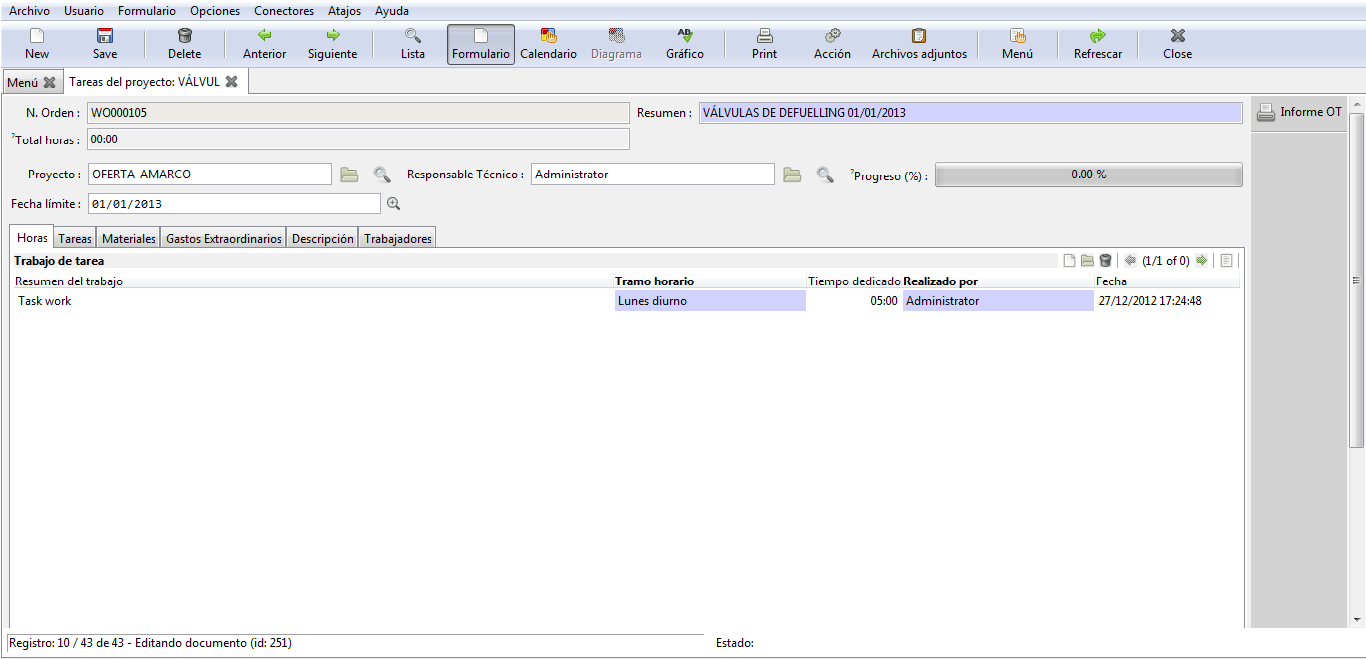Image resolution: width=1366 pixels, height=659 pixels.
Task: Open Archivos adjuntos attachments
Action: pos(919,44)
